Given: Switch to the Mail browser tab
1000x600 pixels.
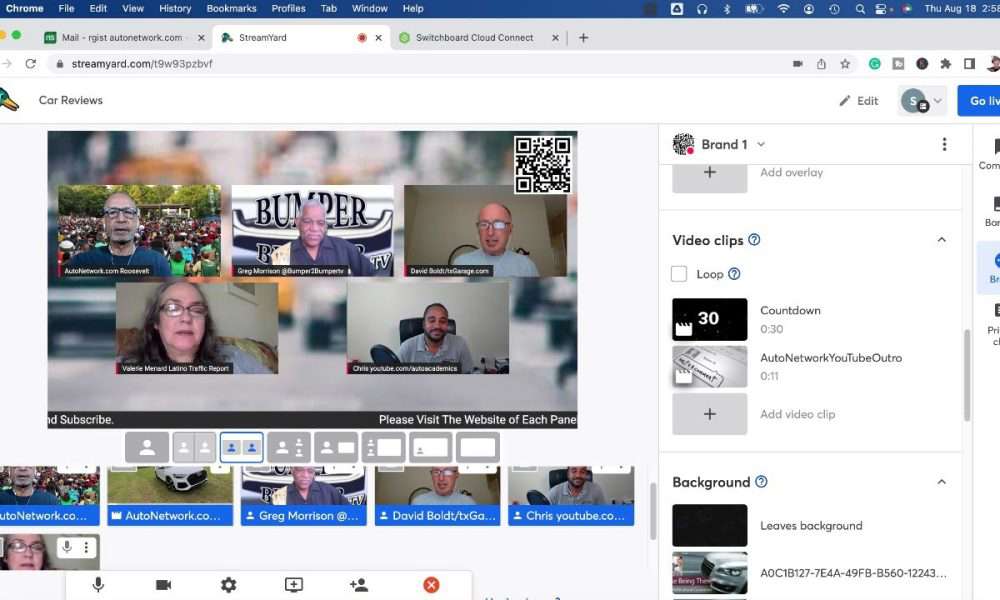Looking at the screenshot, I should coord(121,38).
